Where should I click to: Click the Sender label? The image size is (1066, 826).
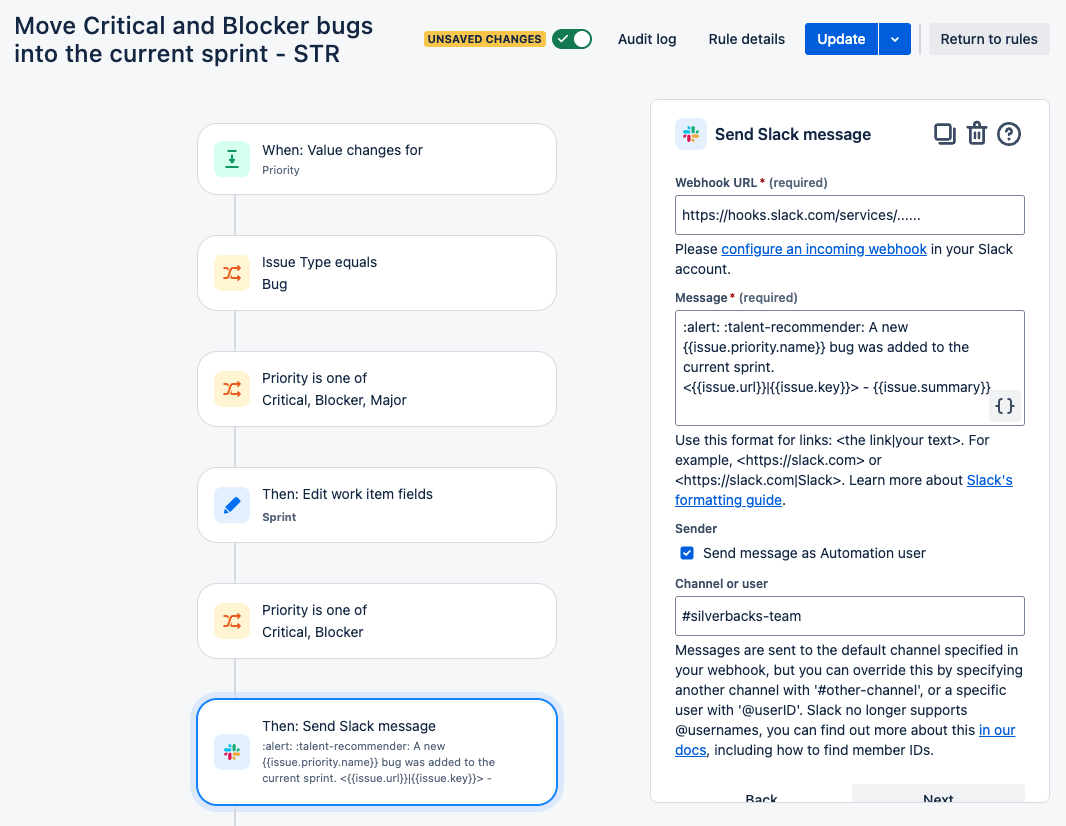(695, 528)
